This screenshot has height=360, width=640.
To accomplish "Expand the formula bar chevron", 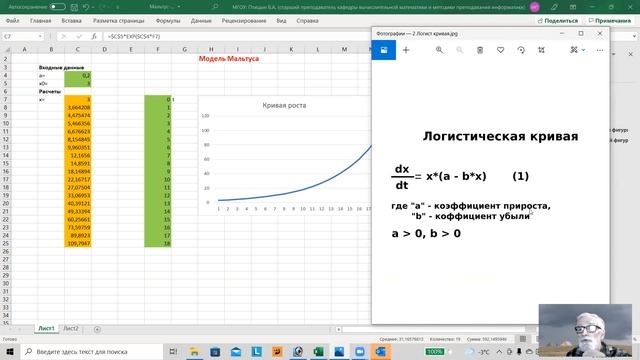I will [x=634, y=36].
